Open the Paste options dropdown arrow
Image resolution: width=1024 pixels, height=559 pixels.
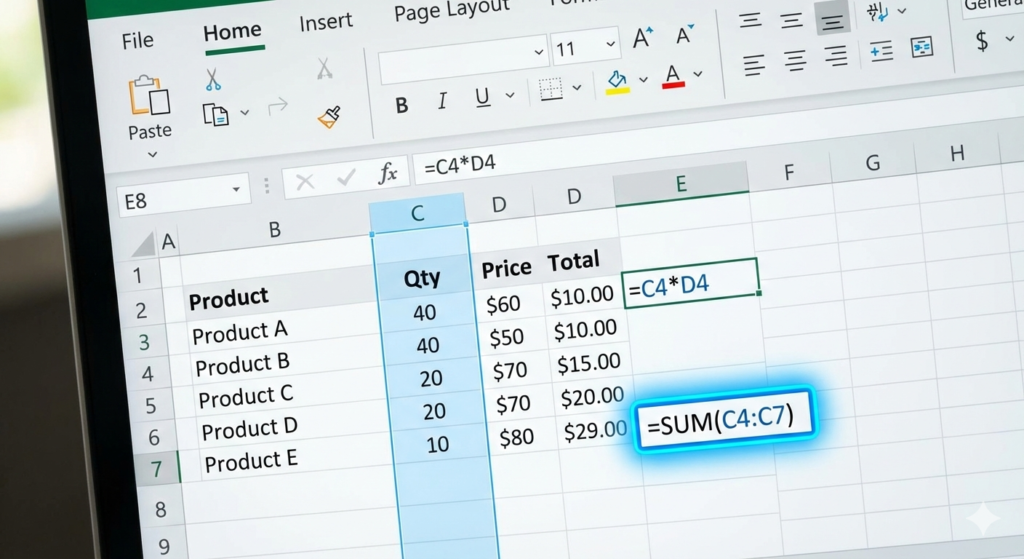click(153, 155)
